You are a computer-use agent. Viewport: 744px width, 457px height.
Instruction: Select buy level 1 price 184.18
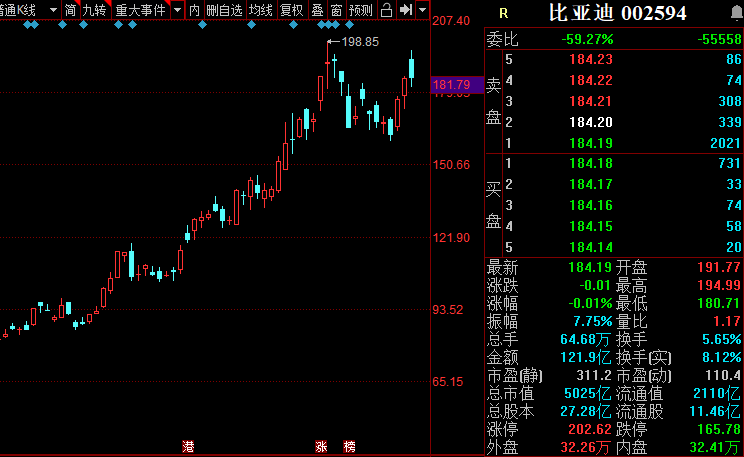pos(591,163)
